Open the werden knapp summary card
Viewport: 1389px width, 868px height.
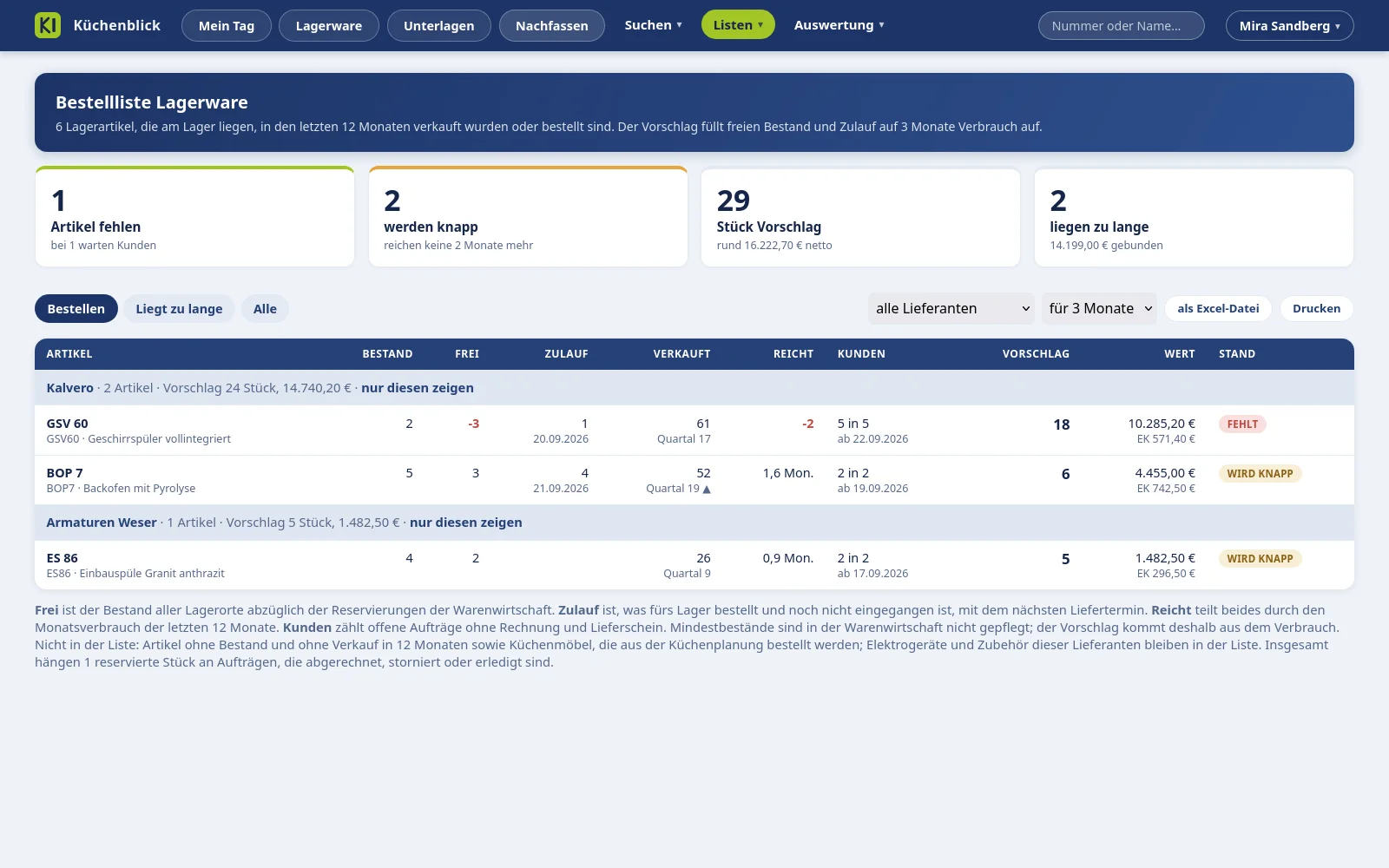528,217
